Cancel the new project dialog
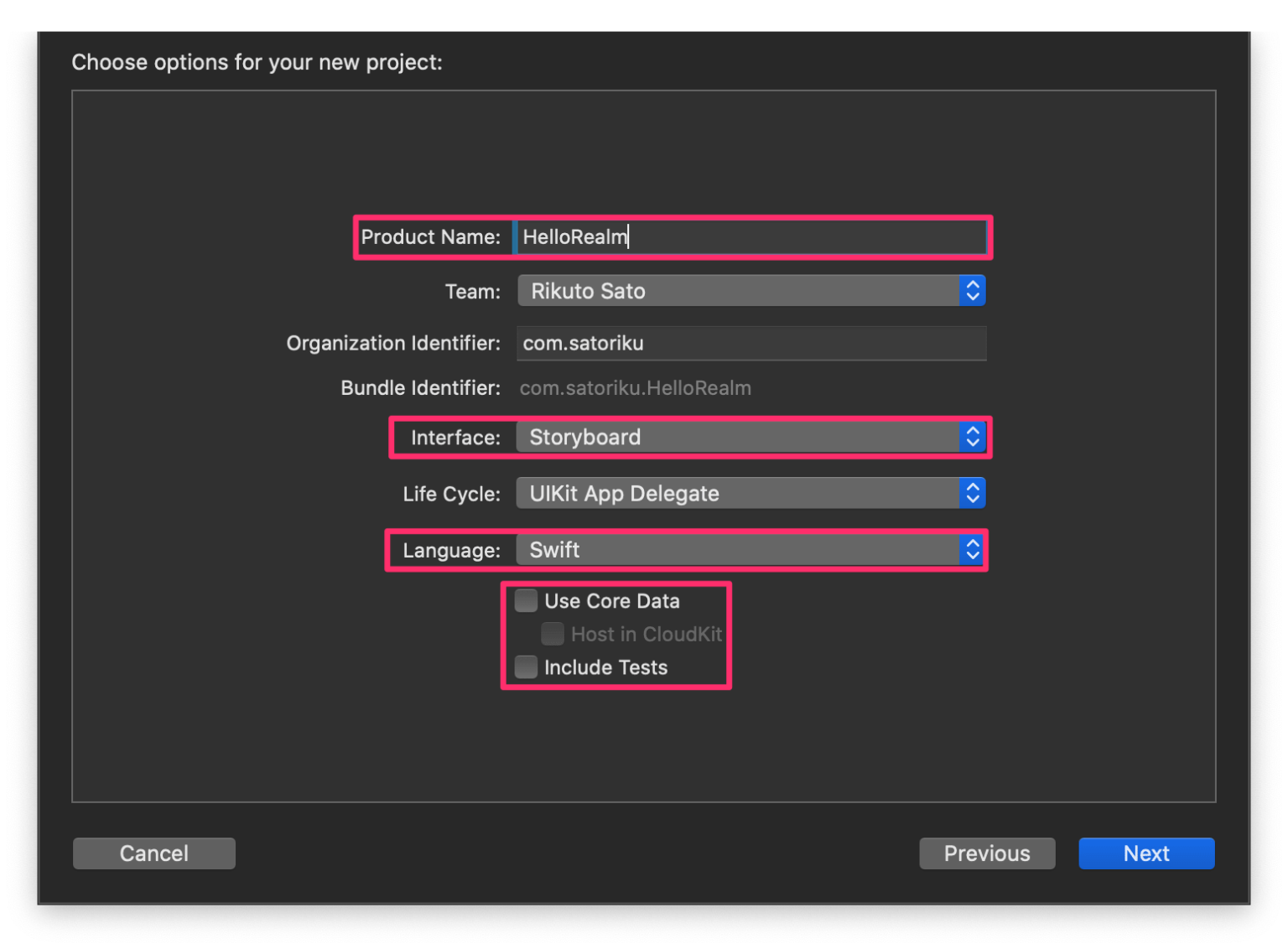Image resolution: width=1288 pixels, height=949 pixels. click(153, 853)
